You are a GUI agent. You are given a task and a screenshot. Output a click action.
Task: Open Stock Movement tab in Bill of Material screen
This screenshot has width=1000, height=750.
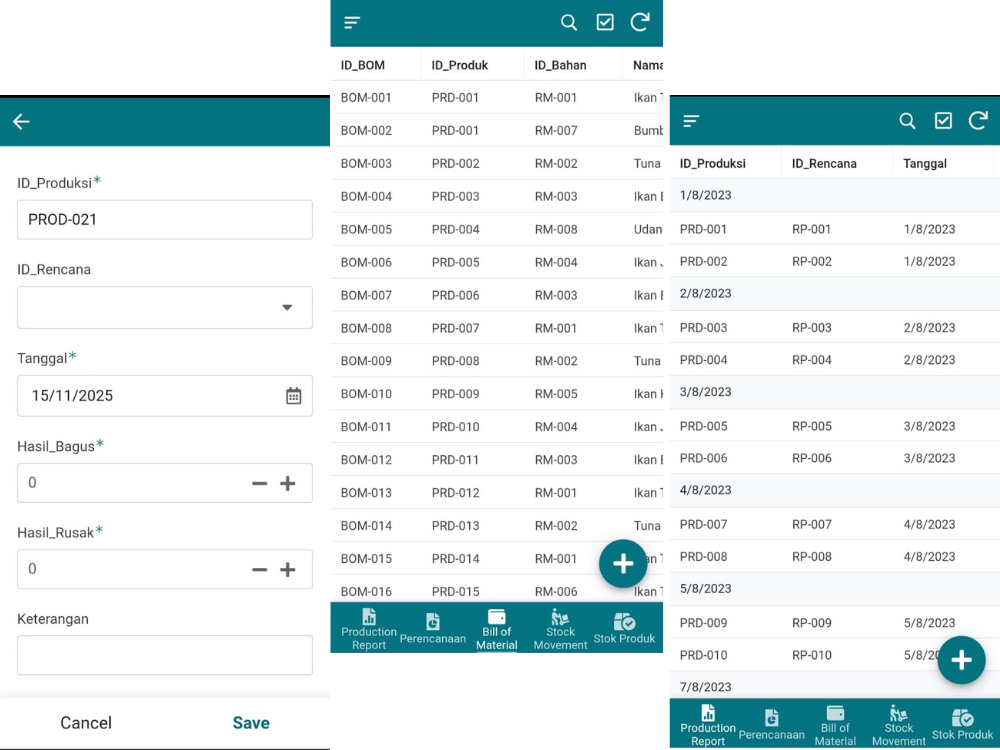click(x=561, y=629)
